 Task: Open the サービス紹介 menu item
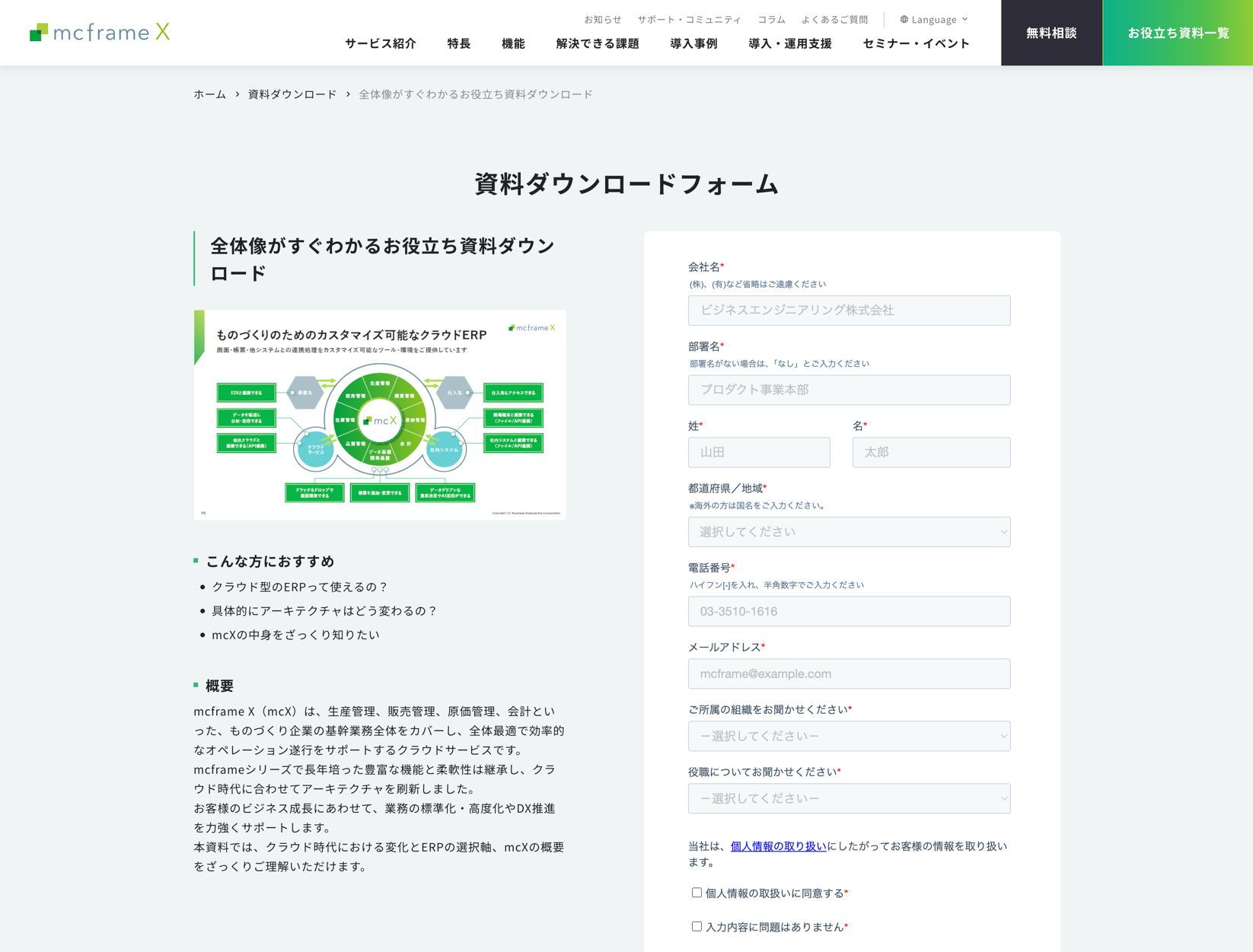click(x=381, y=43)
